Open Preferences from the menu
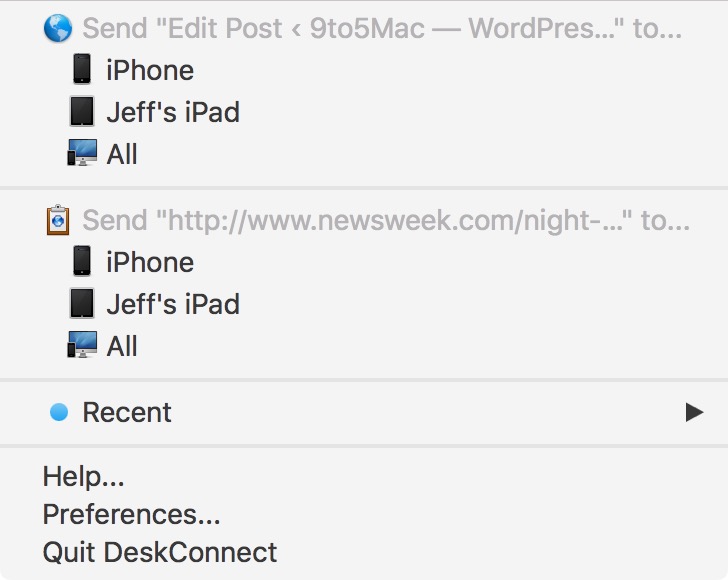Image resolution: width=728 pixels, height=580 pixels. click(x=131, y=514)
